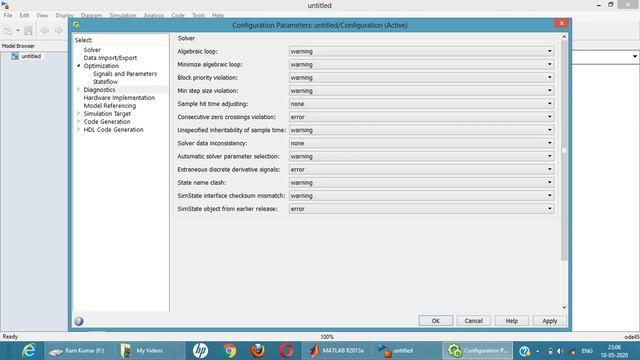Screen dimensions: 640x360
Task: Open the HP icon in the taskbar
Action: click(200, 351)
